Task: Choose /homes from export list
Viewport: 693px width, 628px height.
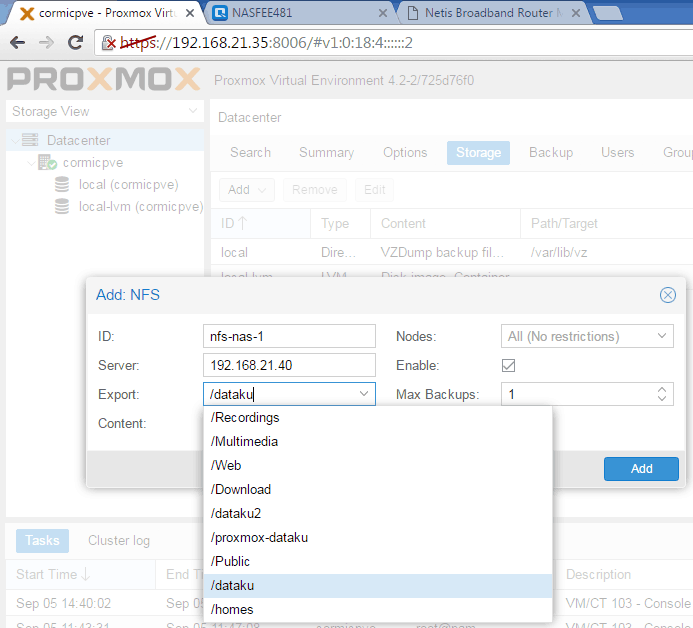Action: pos(378,609)
